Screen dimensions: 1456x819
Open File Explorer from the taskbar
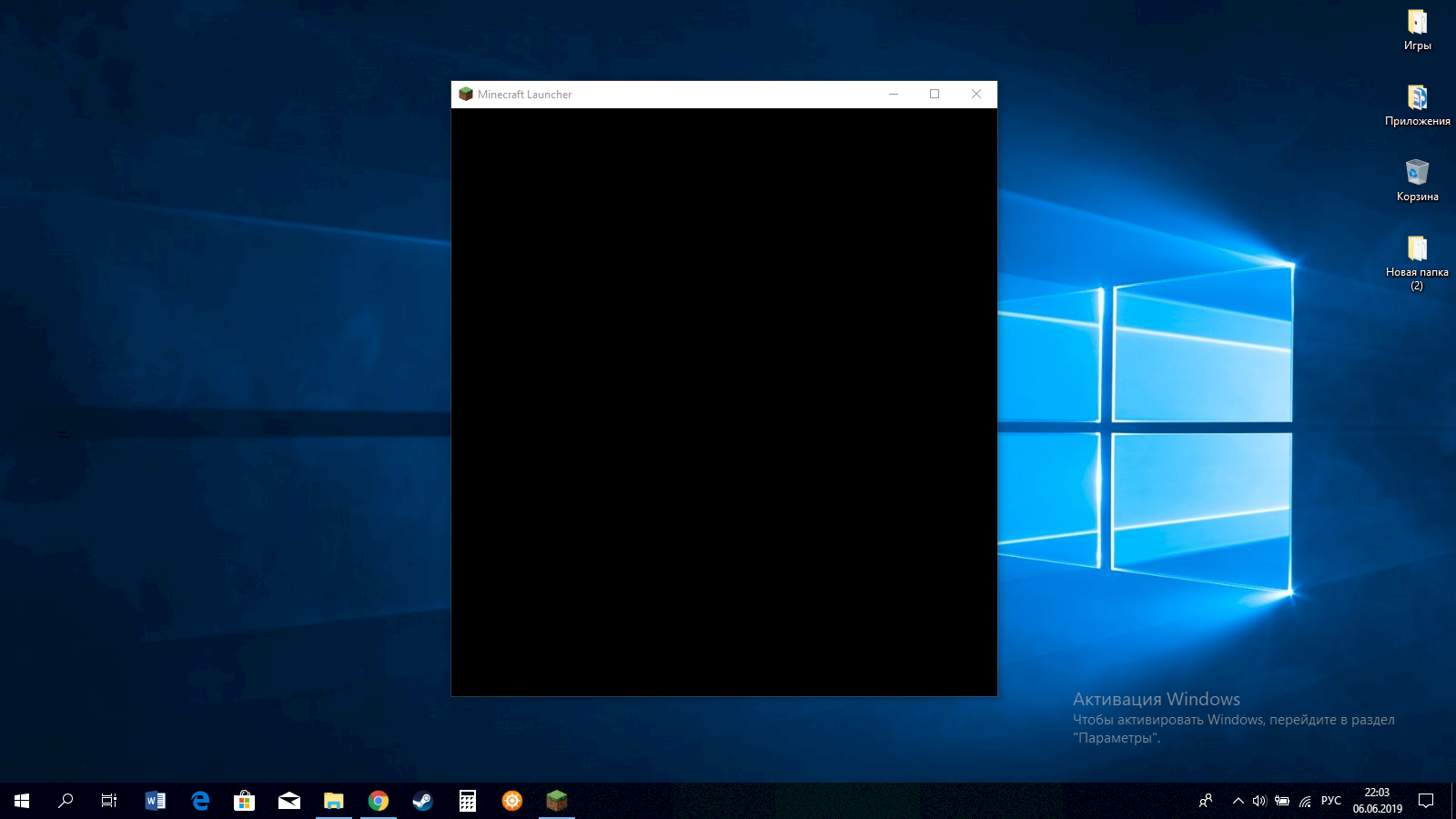click(334, 801)
